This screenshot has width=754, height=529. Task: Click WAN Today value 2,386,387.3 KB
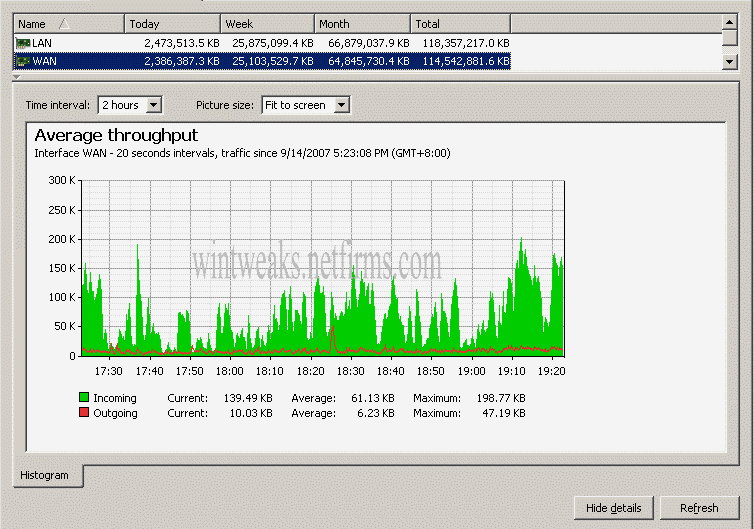point(182,61)
